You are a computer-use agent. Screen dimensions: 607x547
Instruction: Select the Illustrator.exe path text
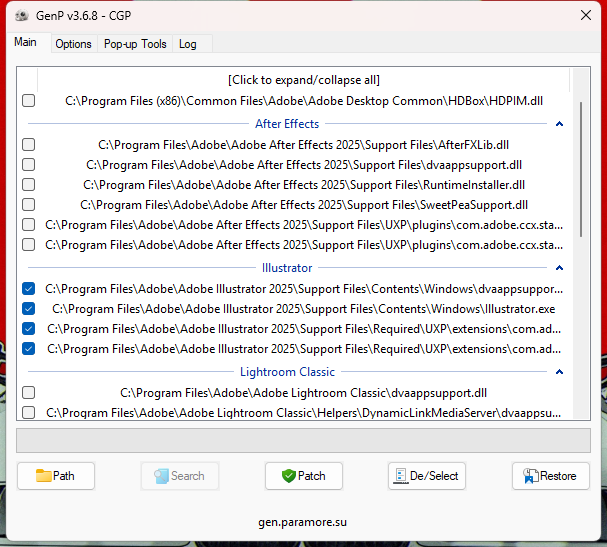304,309
